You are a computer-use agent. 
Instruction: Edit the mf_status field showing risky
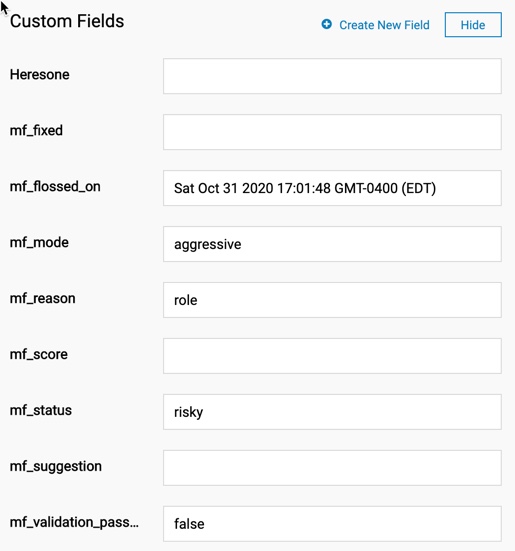tap(332, 412)
